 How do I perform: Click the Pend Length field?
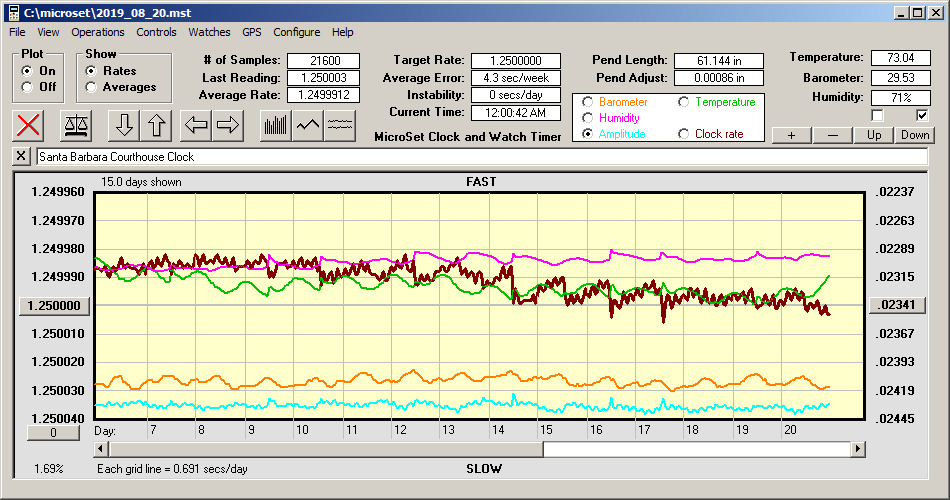click(x=719, y=61)
